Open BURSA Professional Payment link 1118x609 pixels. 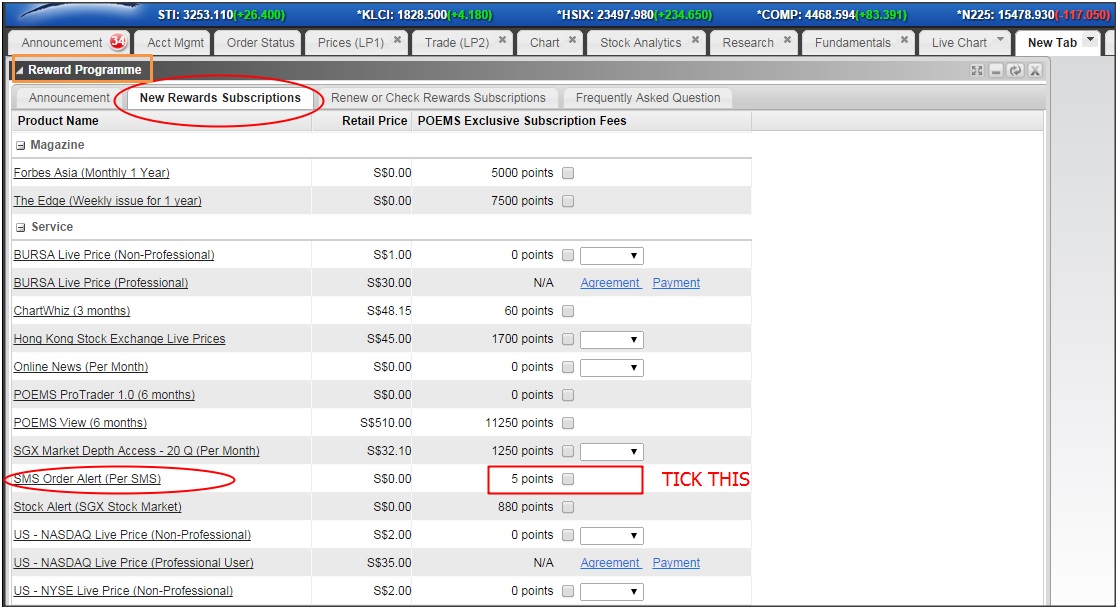[x=676, y=283]
